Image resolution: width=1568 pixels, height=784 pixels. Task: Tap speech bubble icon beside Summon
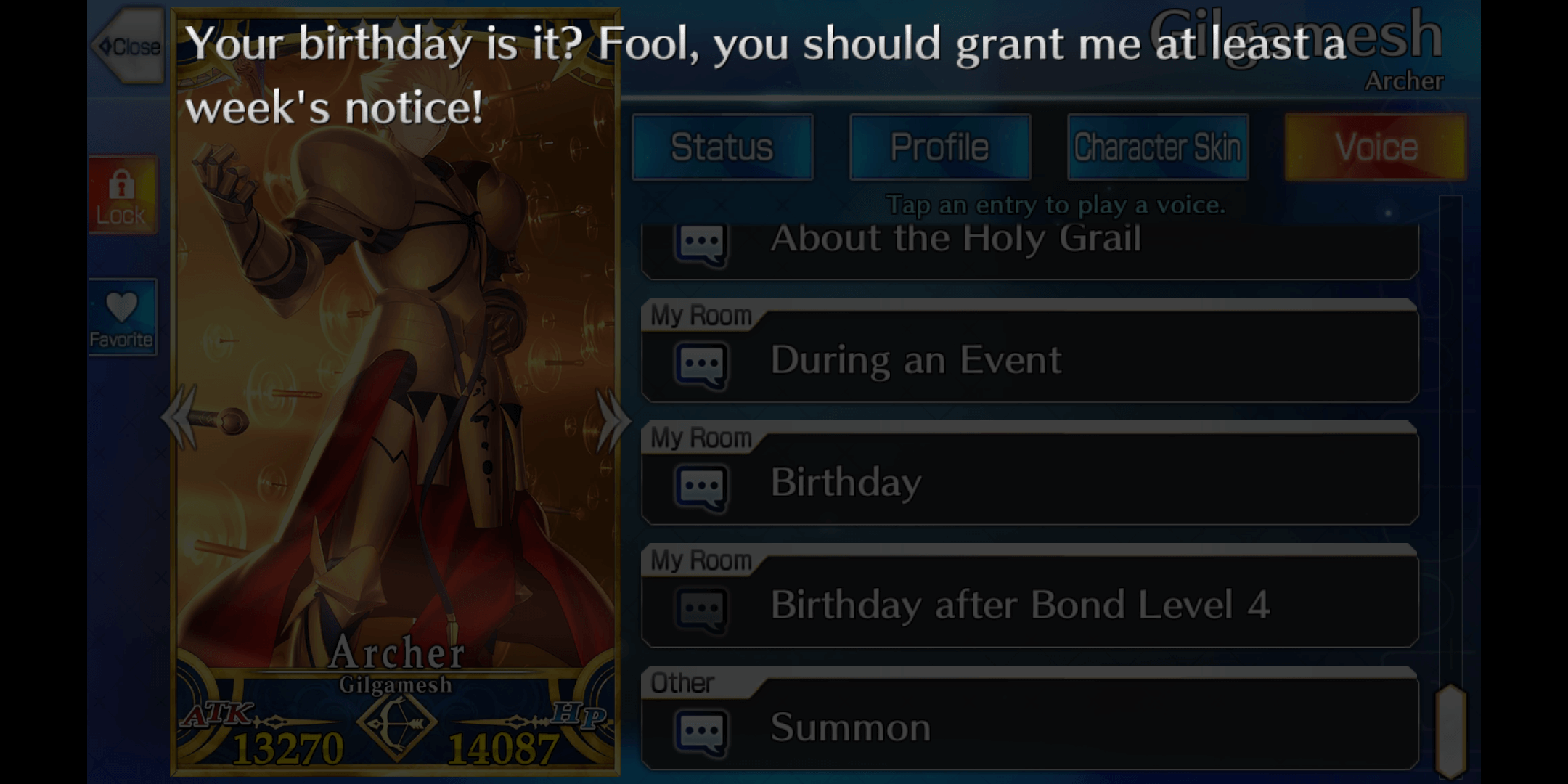tap(701, 731)
